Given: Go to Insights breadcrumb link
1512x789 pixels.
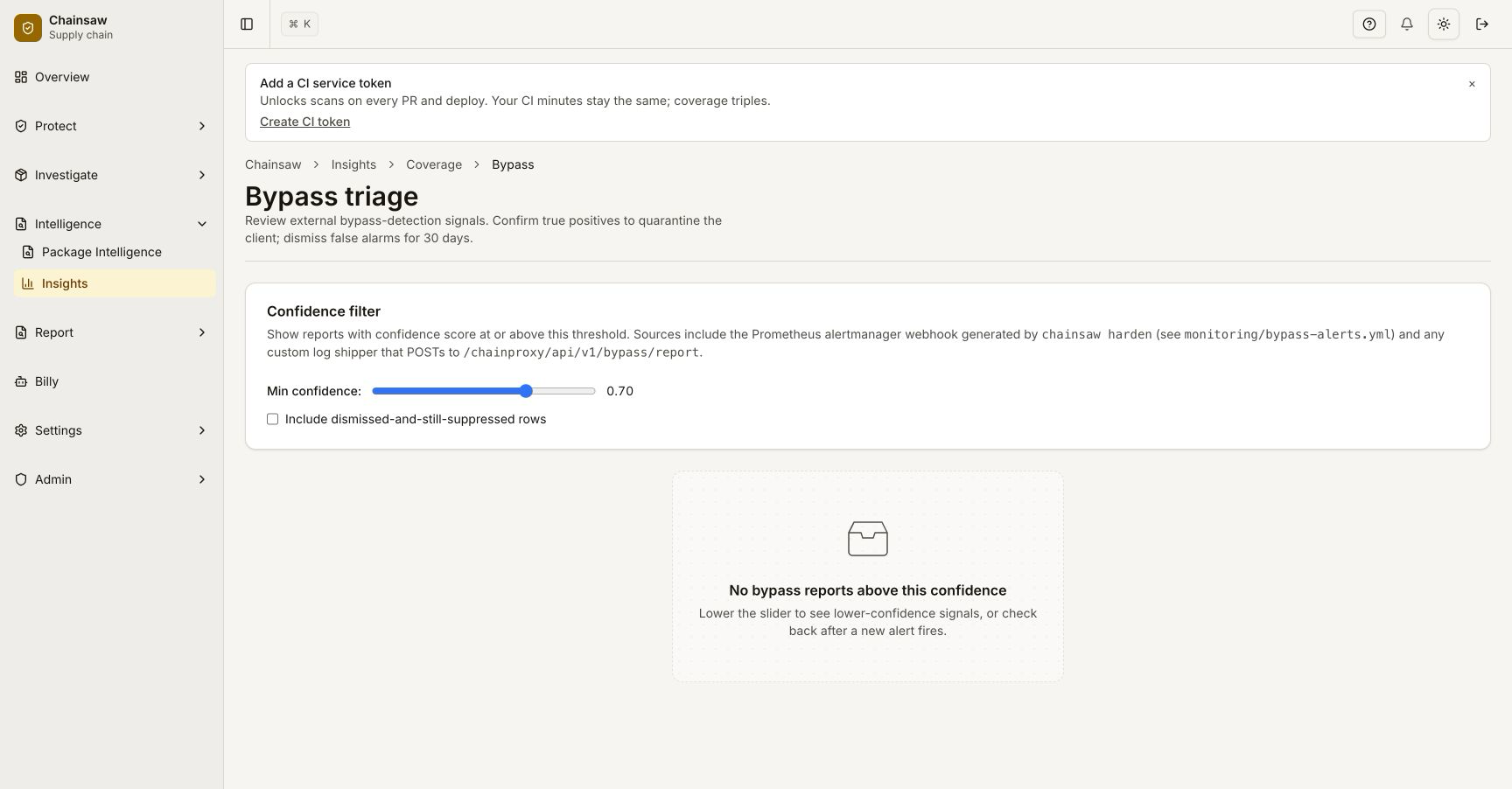Looking at the screenshot, I should click(x=353, y=164).
